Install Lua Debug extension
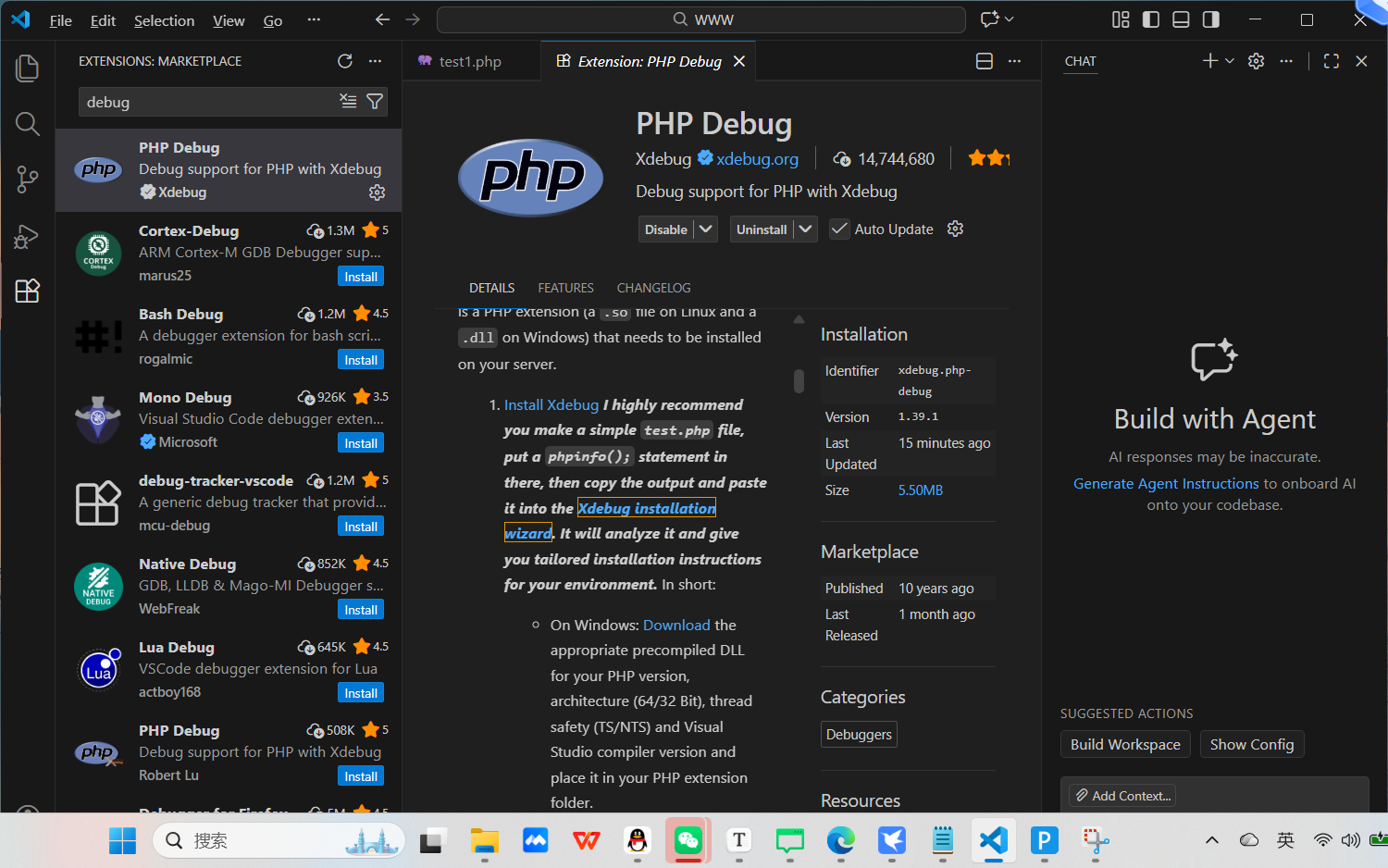The image size is (1388, 868). coord(361,693)
